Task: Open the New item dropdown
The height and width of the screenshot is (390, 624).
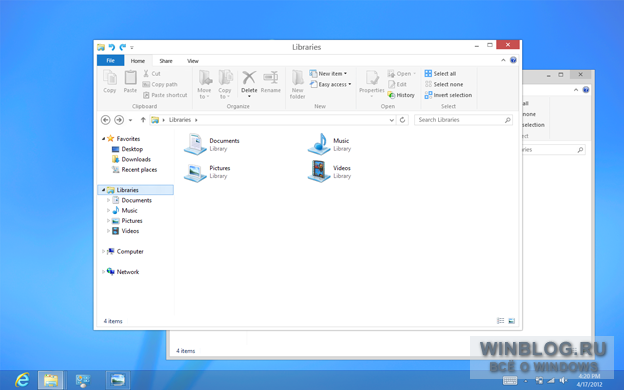Action: (x=328, y=74)
